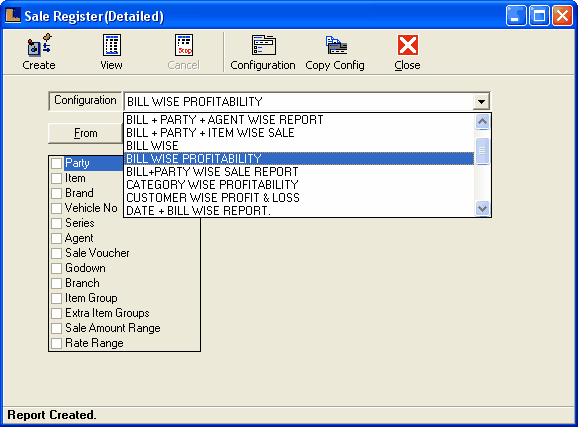578x427 pixels.
Task: Tick the Brand checkbox
Action: pyautogui.click(x=56, y=193)
